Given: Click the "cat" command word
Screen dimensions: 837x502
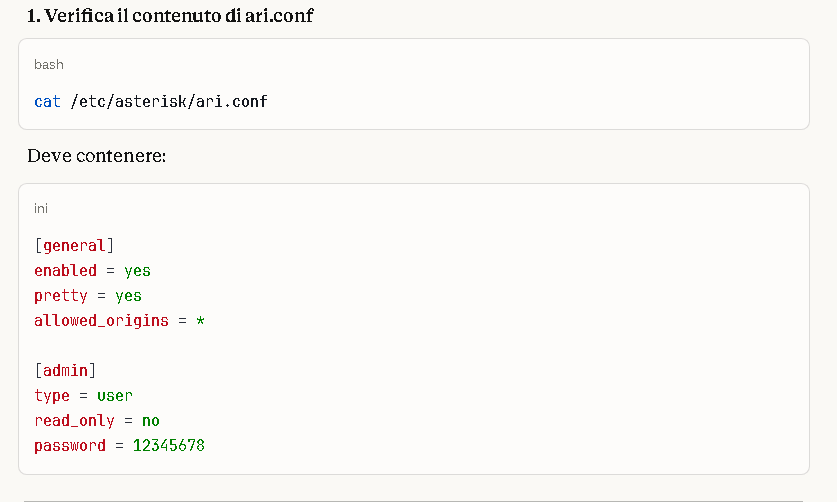Looking at the screenshot, I should (47, 101).
